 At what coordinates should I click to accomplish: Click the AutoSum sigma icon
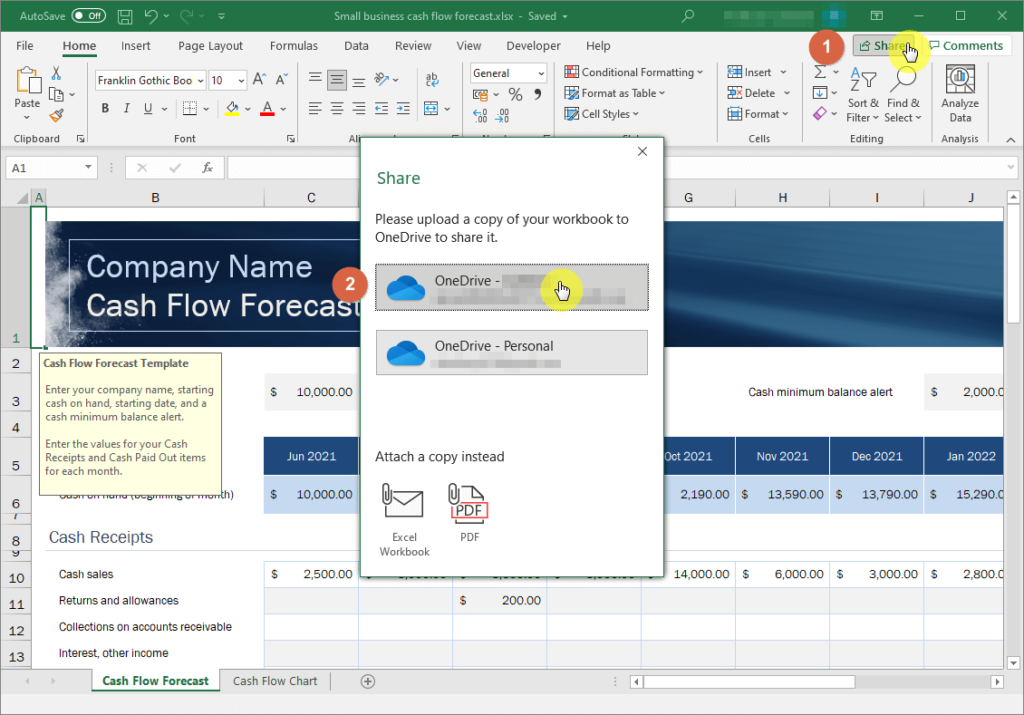point(820,72)
